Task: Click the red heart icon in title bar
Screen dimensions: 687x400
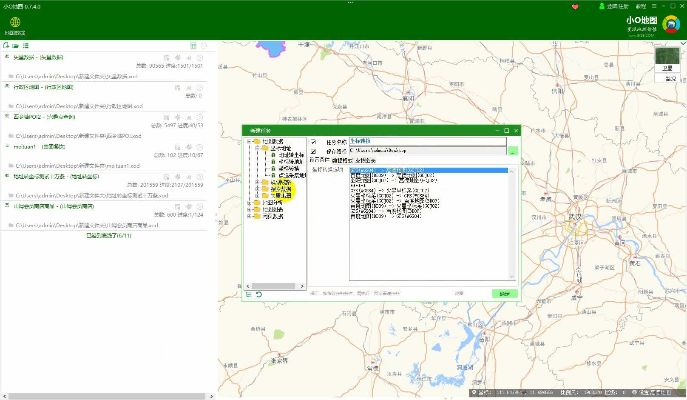Action: tap(576, 6)
